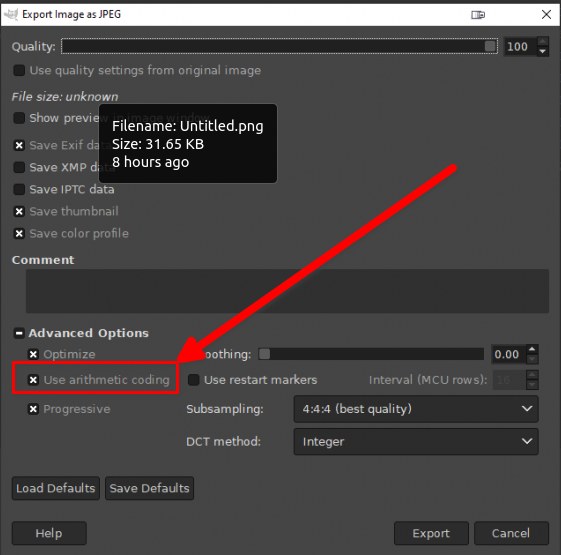
Task: Uncheck the Optimize option
Action: pos(33,354)
